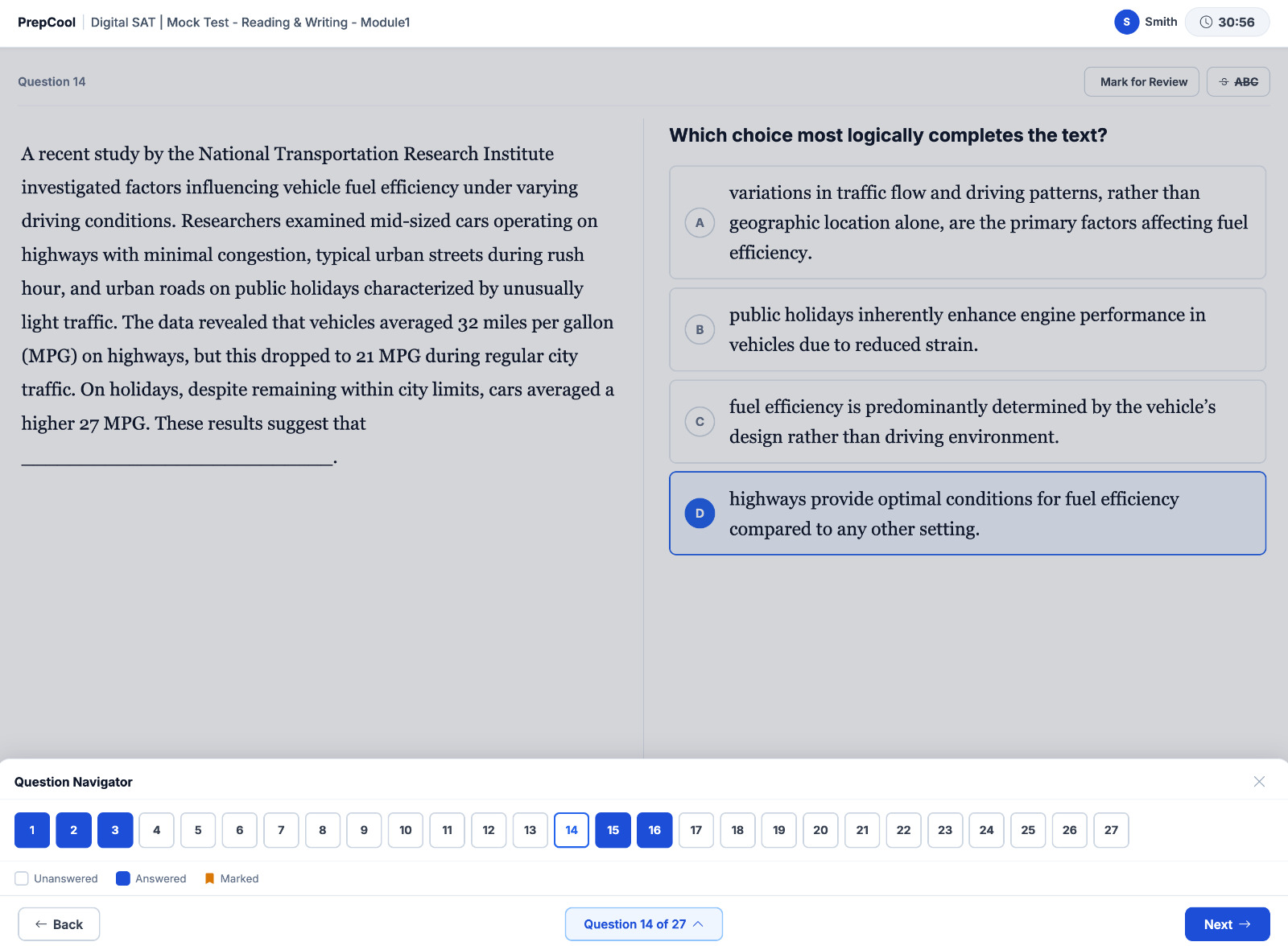Click the PrepCool logo
This screenshot has width=1288, height=946.
tap(47, 23)
